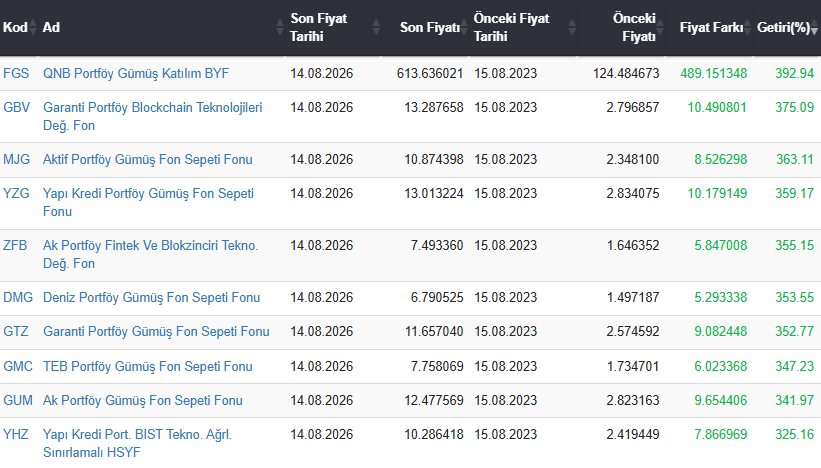Viewport: 821px width, 468px height.
Task: Select last price 7.758069
Action: pyautogui.click(x=437, y=366)
